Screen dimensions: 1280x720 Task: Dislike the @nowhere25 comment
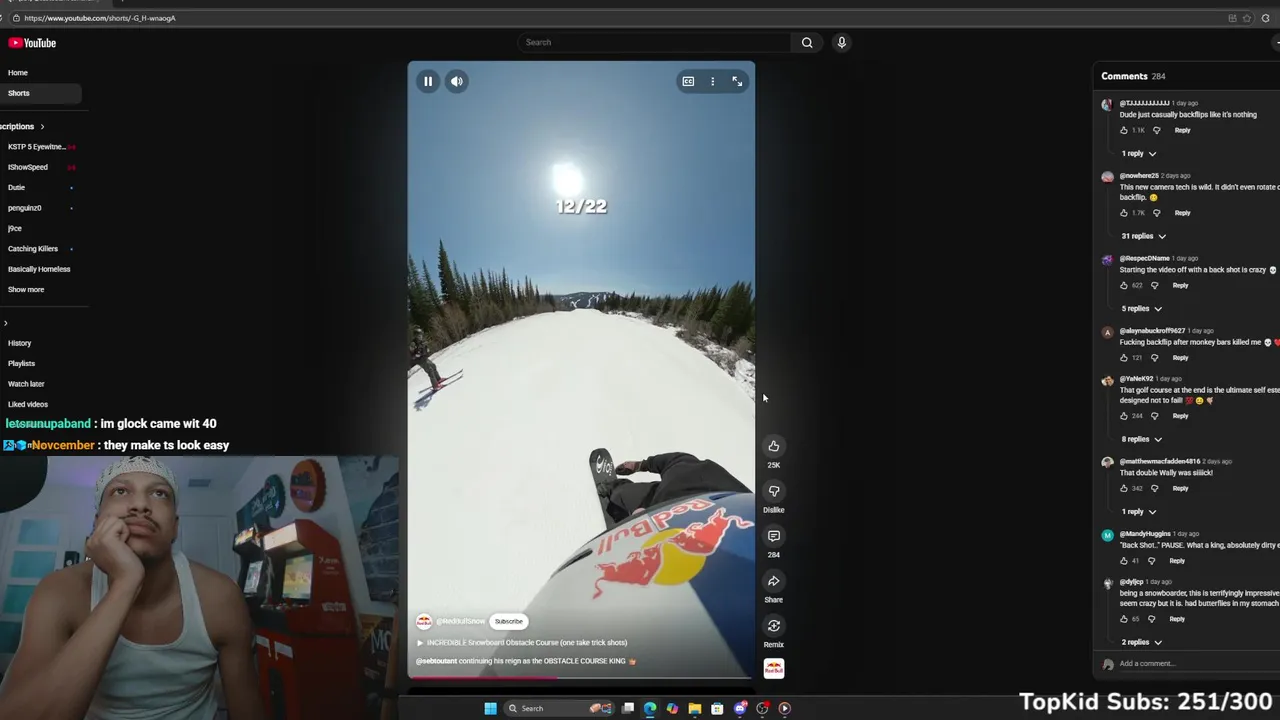click(x=1157, y=213)
